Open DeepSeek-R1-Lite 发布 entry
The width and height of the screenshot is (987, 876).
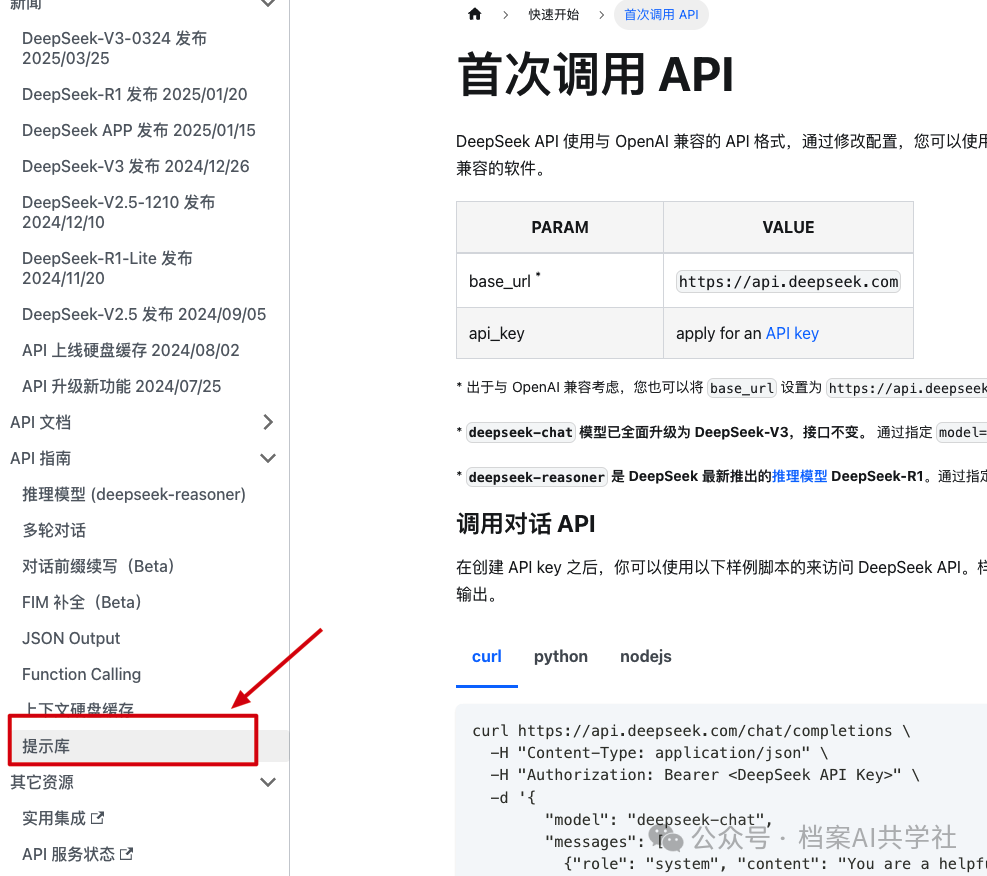[108, 268]
